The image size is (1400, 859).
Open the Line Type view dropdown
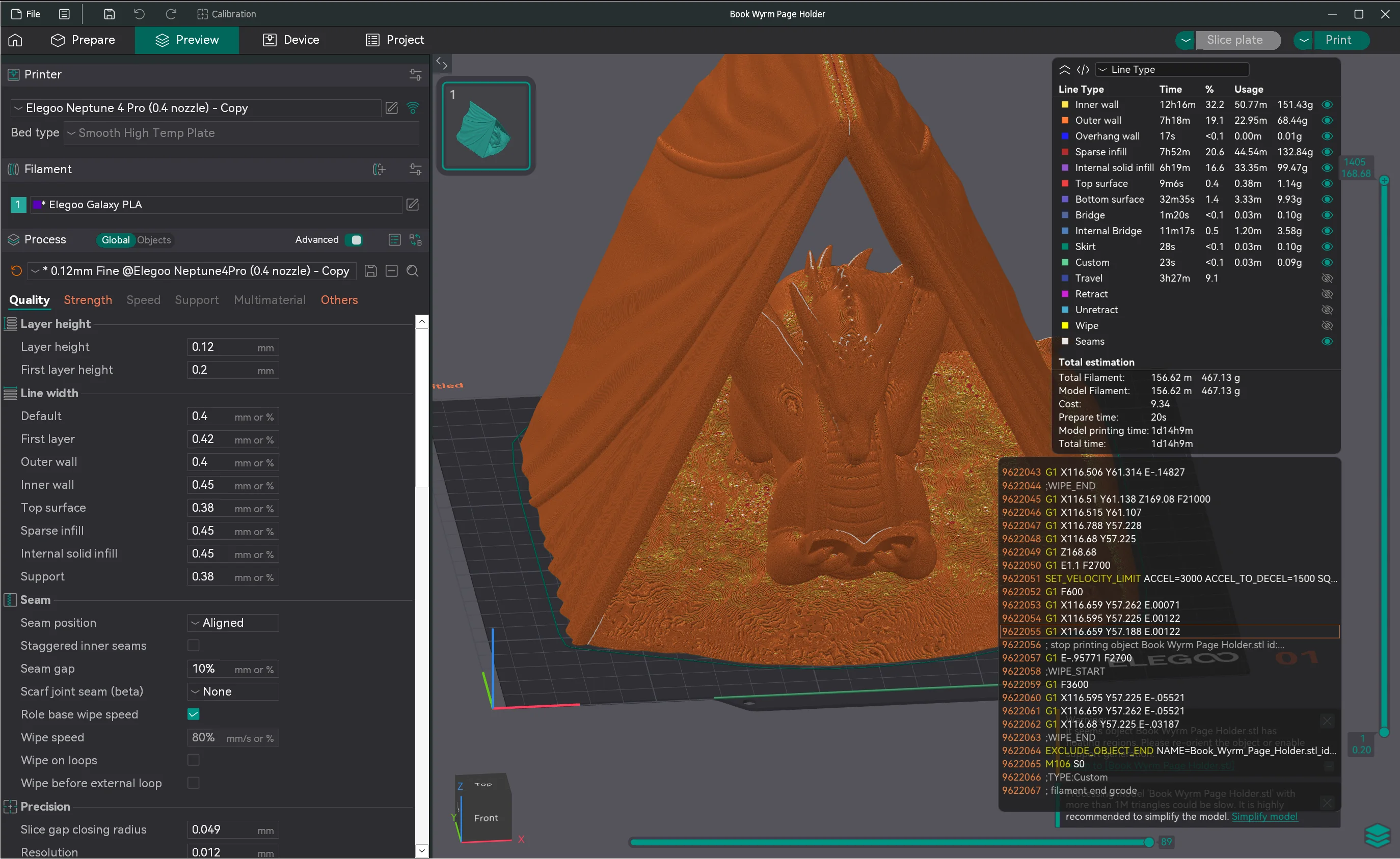click(1171, 69)
